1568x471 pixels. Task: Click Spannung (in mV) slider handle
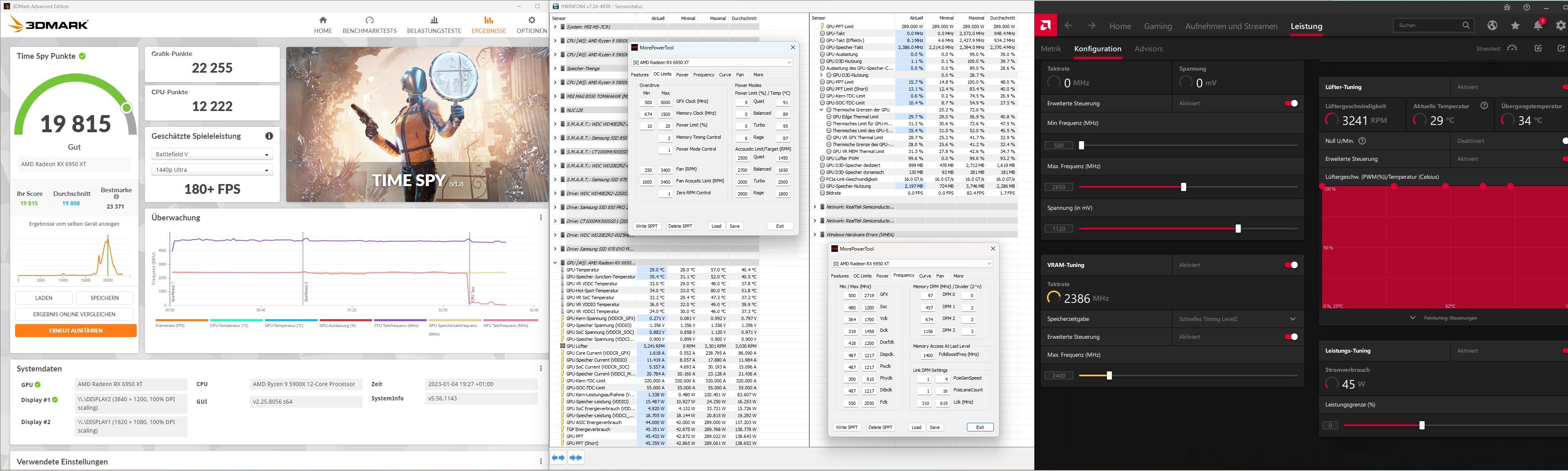(x=1238, y=229)
